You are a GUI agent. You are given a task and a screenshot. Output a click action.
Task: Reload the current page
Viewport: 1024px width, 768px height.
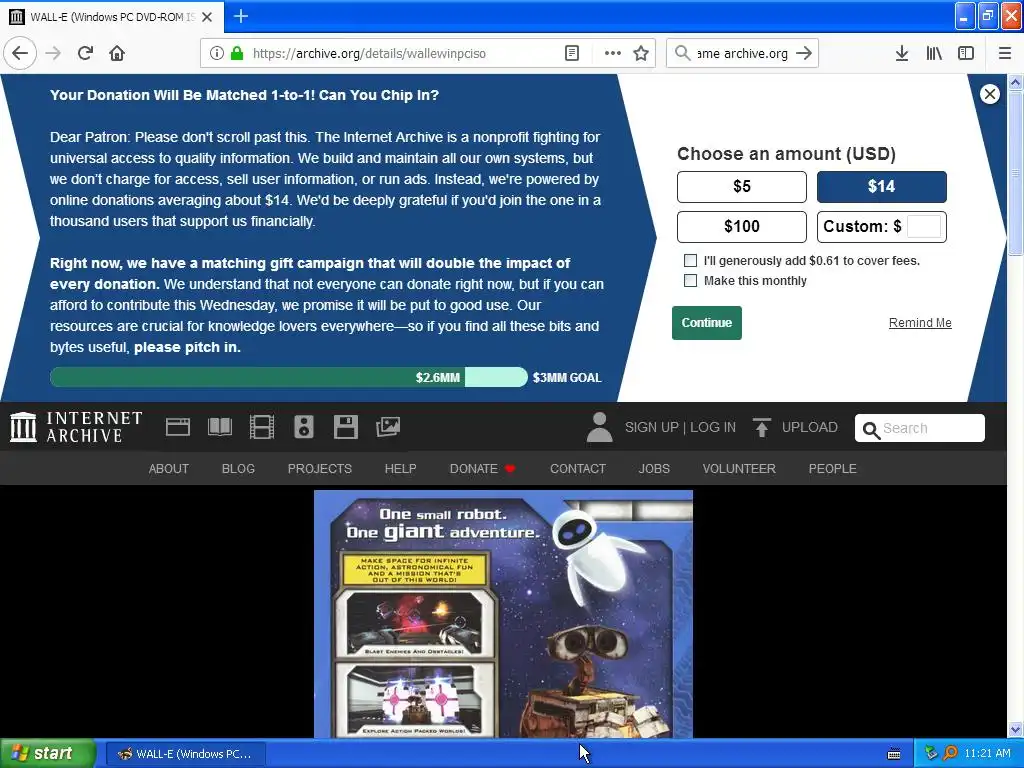[x=85, y=53]
